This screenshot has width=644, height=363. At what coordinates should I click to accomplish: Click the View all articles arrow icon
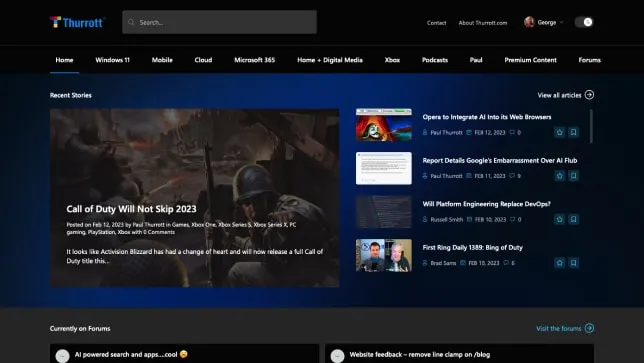coord(589,95)
